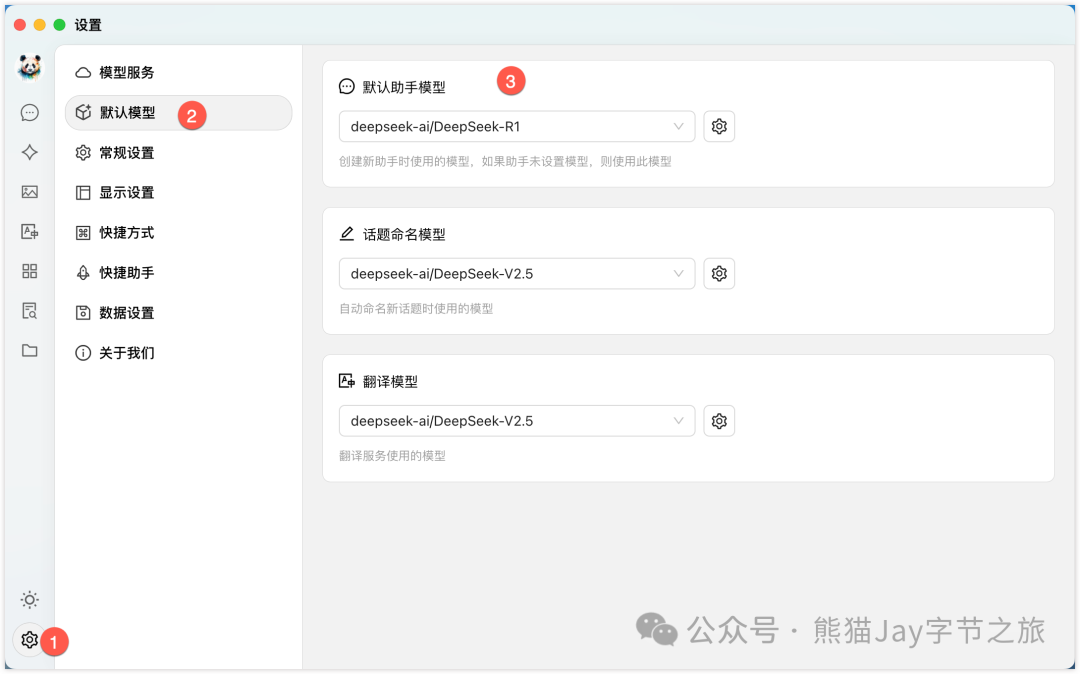The image size is (1080, 674).
Task: Click the 翻译模型 section heading
Action: [x=390, y=382]
